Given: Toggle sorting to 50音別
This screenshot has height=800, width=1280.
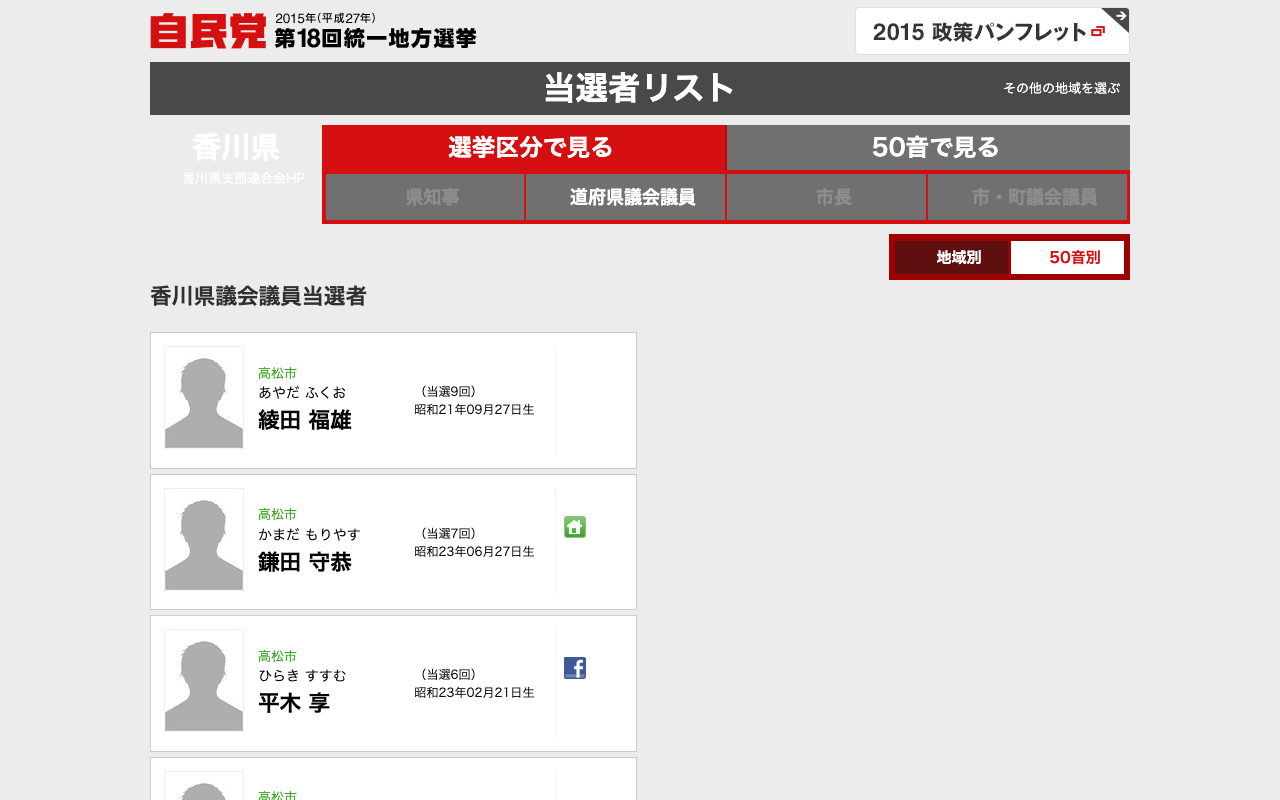Looking at the screenshot, I should pos(1067,257).
